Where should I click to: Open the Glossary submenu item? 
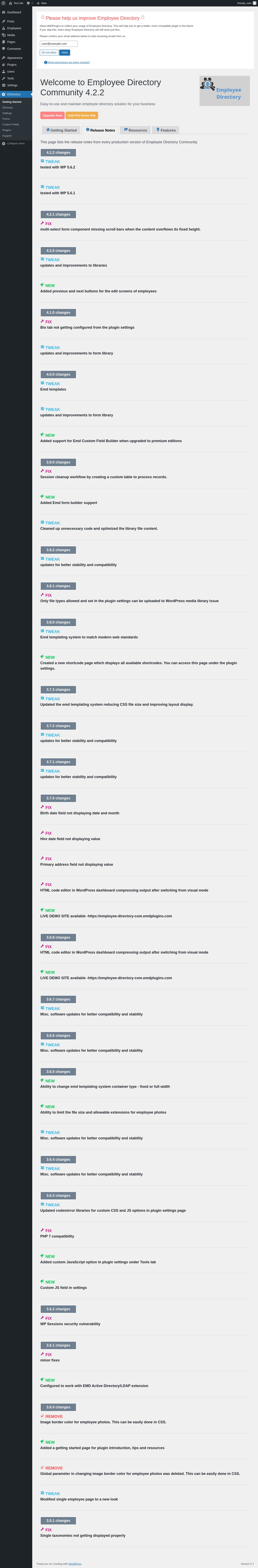coord(7,108)
